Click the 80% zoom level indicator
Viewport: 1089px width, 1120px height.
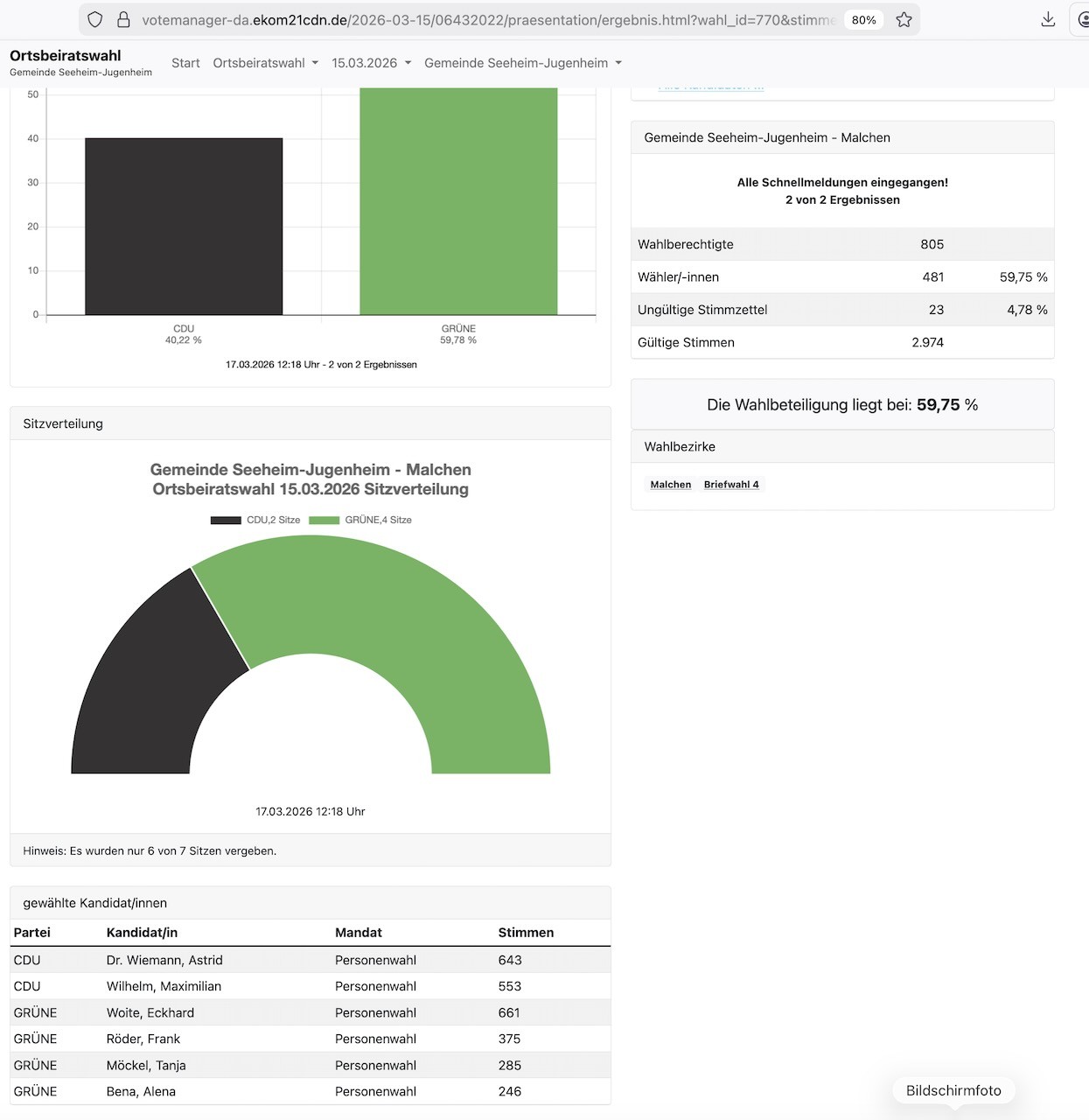click(863, 20)
